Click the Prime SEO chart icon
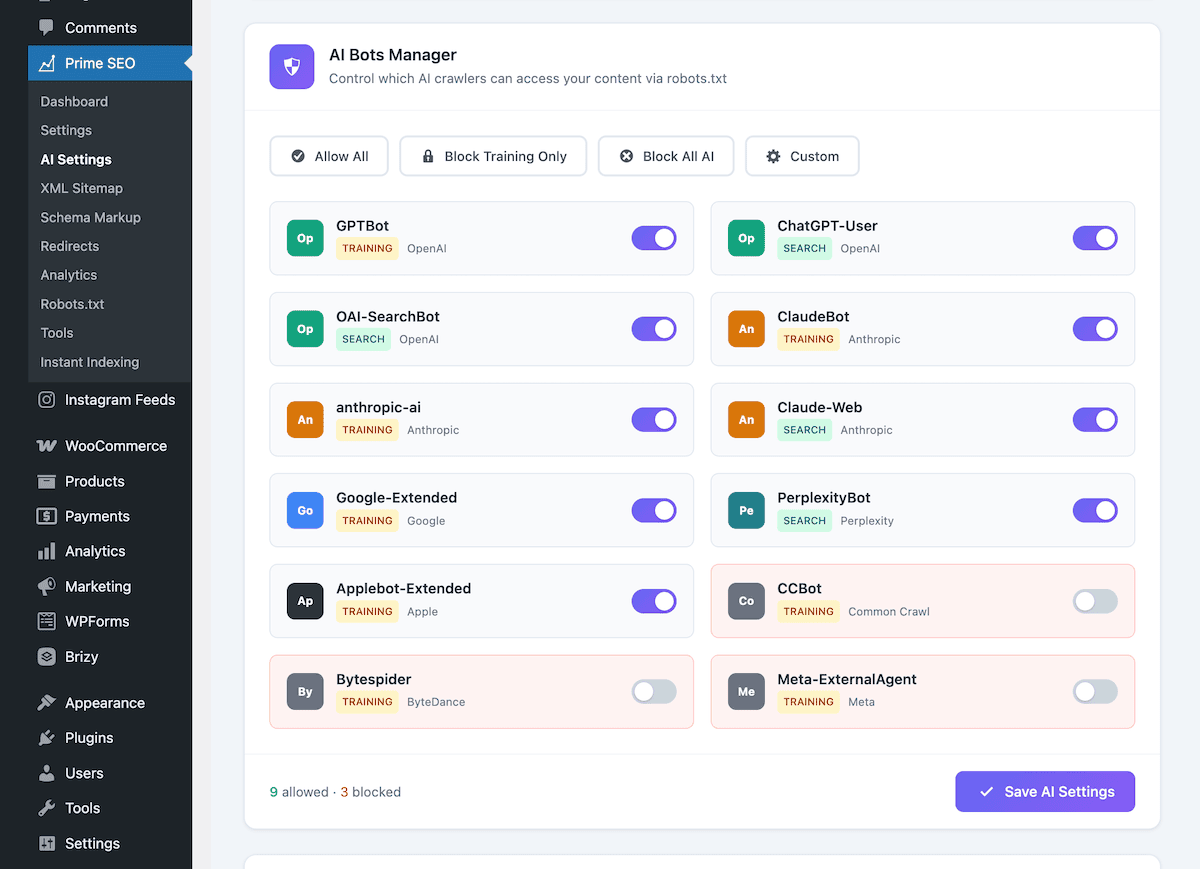The width and height of the screenshot is (1200, 869). (x=46, y=63)
